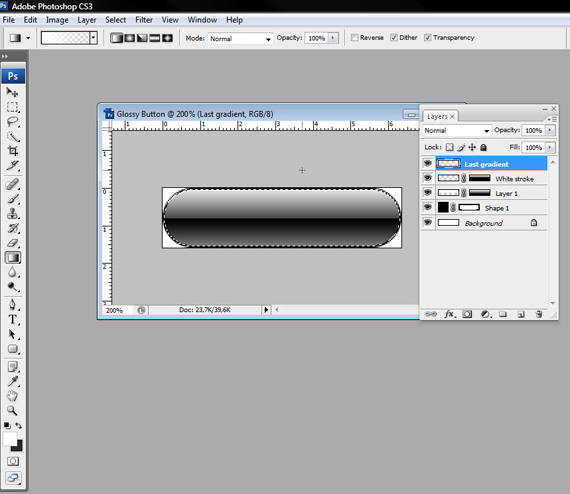Choose the Reflected Gradient style
Viewport: 570px width, 494px height.
pos(154,38)
